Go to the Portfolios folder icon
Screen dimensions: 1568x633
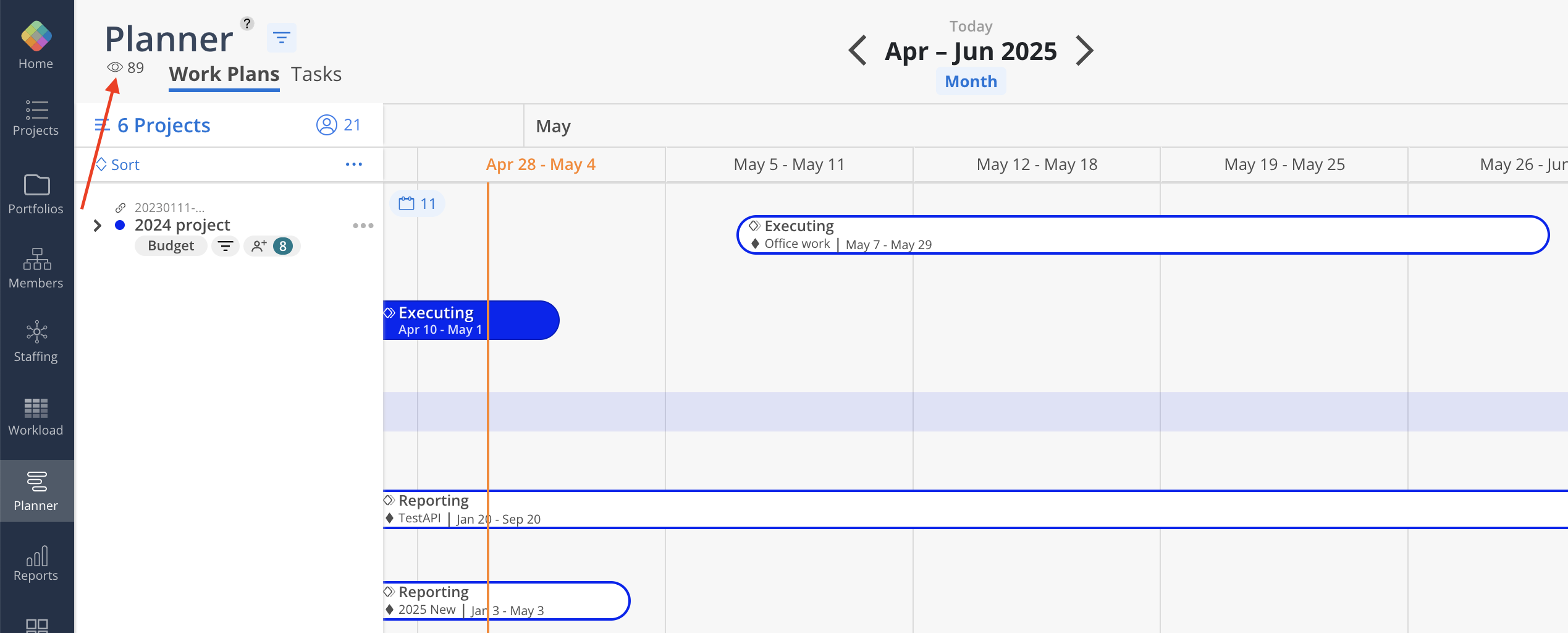click(x=36, y=185)
